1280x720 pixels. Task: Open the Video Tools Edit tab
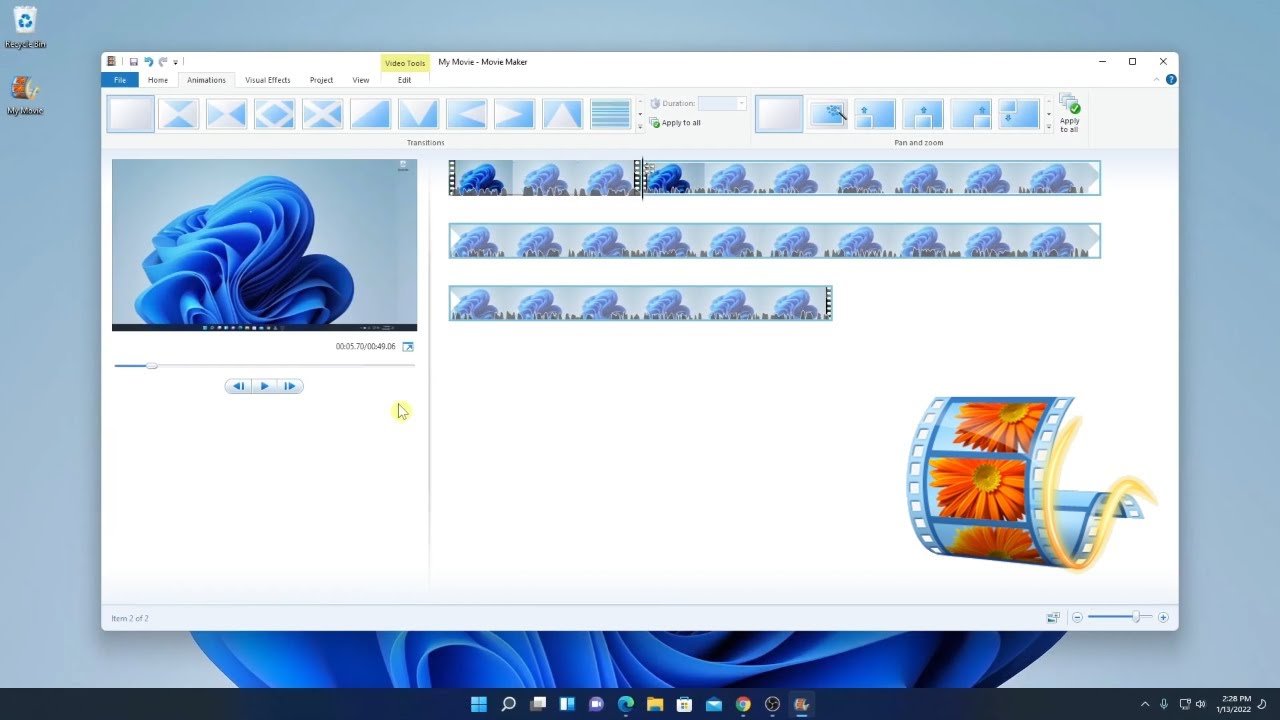tap(405, 80)
